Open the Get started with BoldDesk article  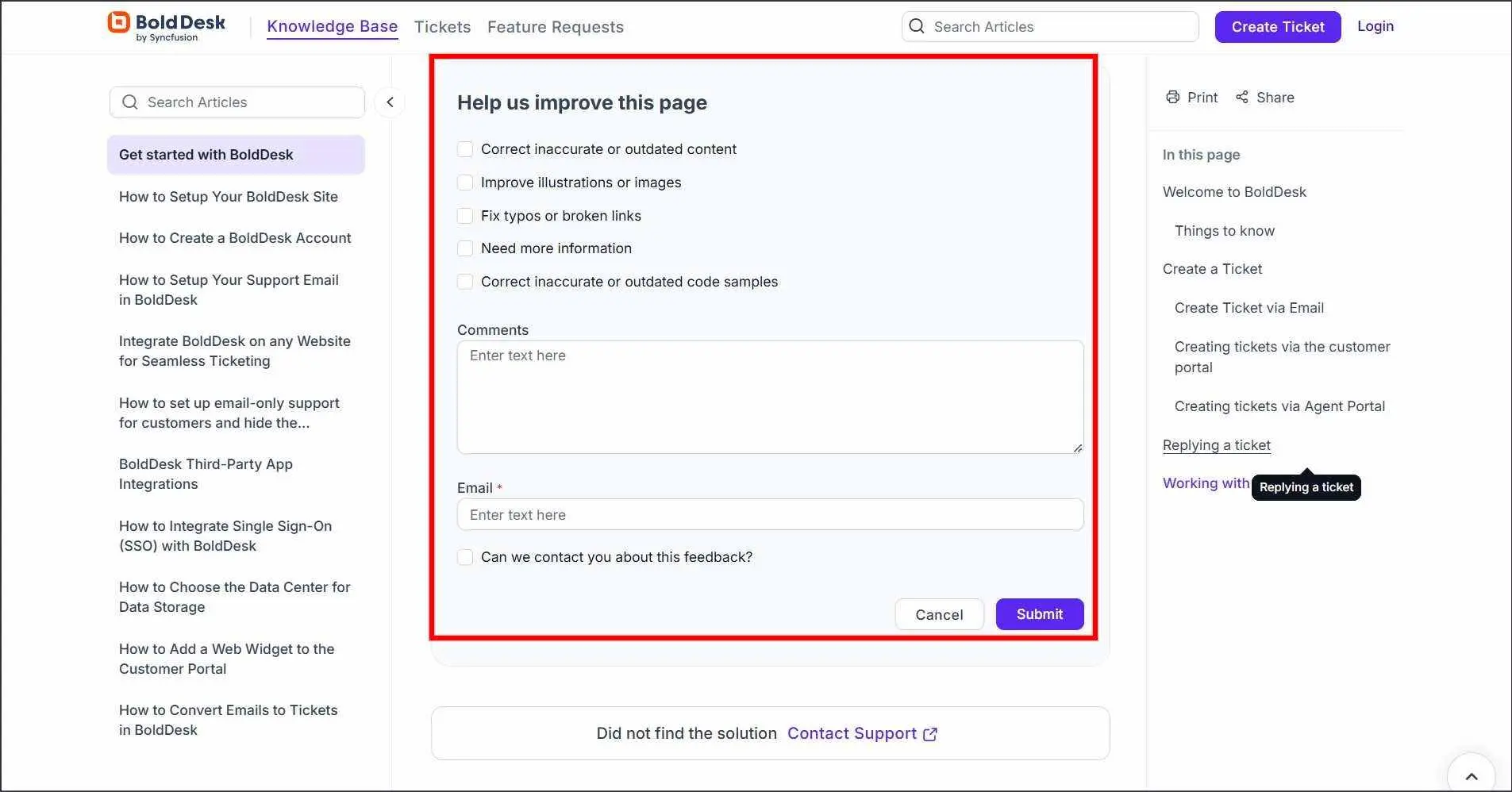206,154
